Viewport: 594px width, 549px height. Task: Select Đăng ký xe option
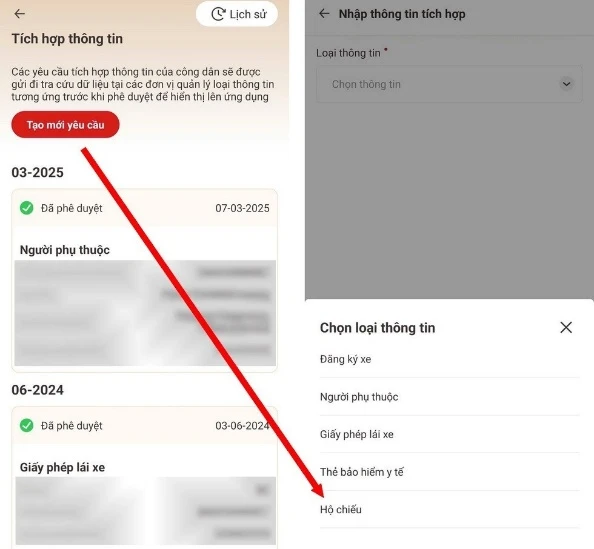pyautogui.click(x=450, y=359)
